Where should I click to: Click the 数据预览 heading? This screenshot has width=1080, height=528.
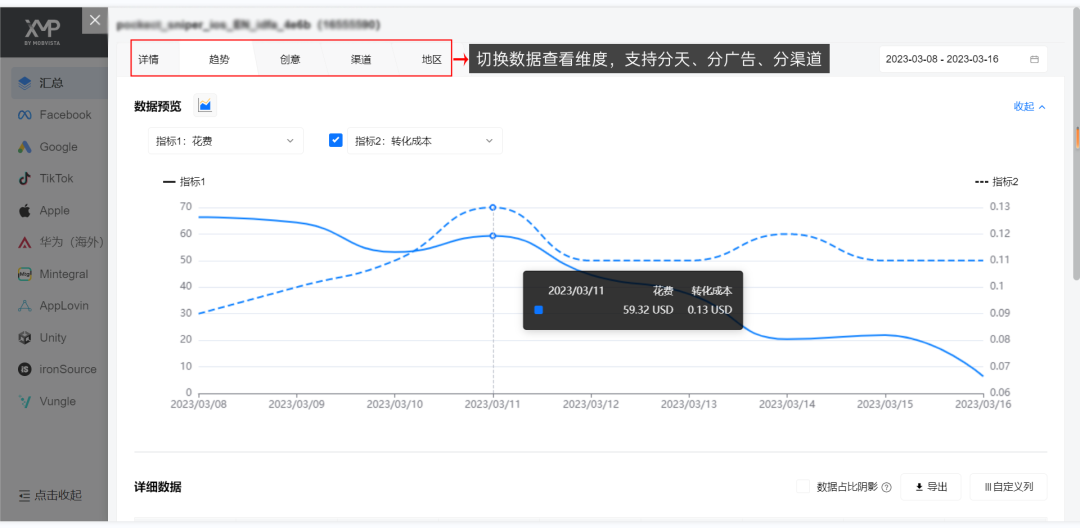[x=158, y=106]
